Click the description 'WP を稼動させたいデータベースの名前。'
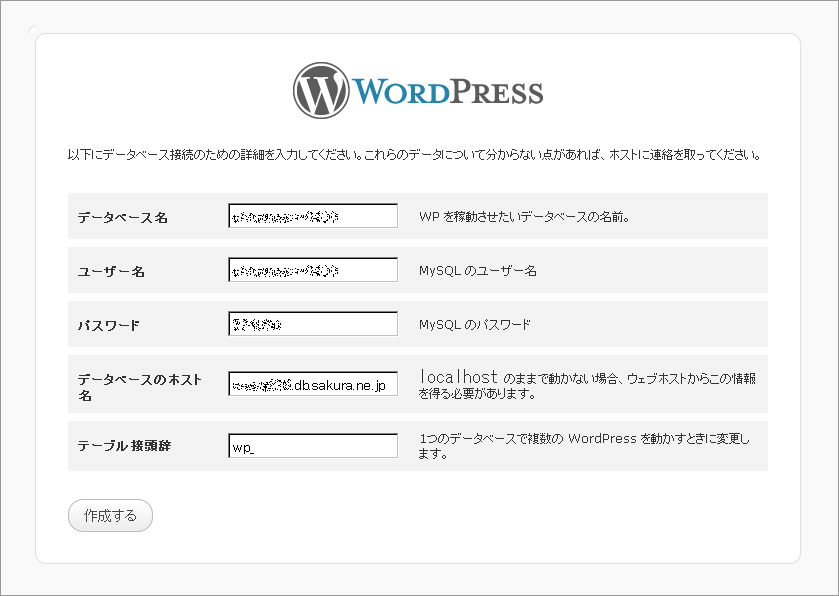This screenshot has width=839, height=596. click(524, 217)
